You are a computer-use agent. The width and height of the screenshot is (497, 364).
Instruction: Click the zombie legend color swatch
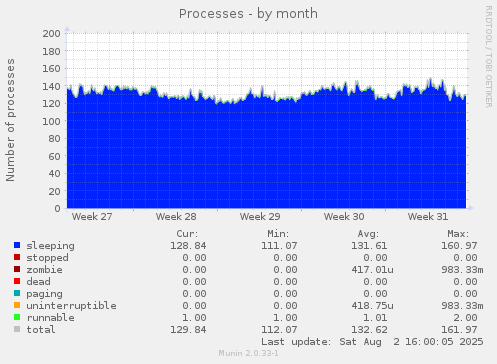17,269
